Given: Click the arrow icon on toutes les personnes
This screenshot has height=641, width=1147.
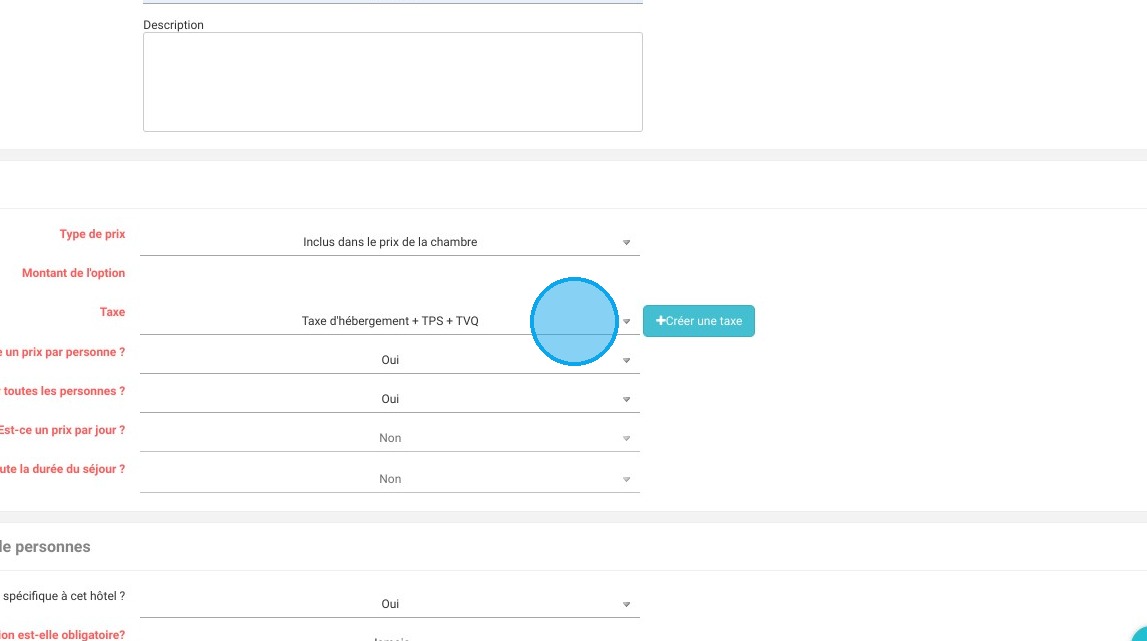Looking at the screenshot, I should tap(627, 399).
